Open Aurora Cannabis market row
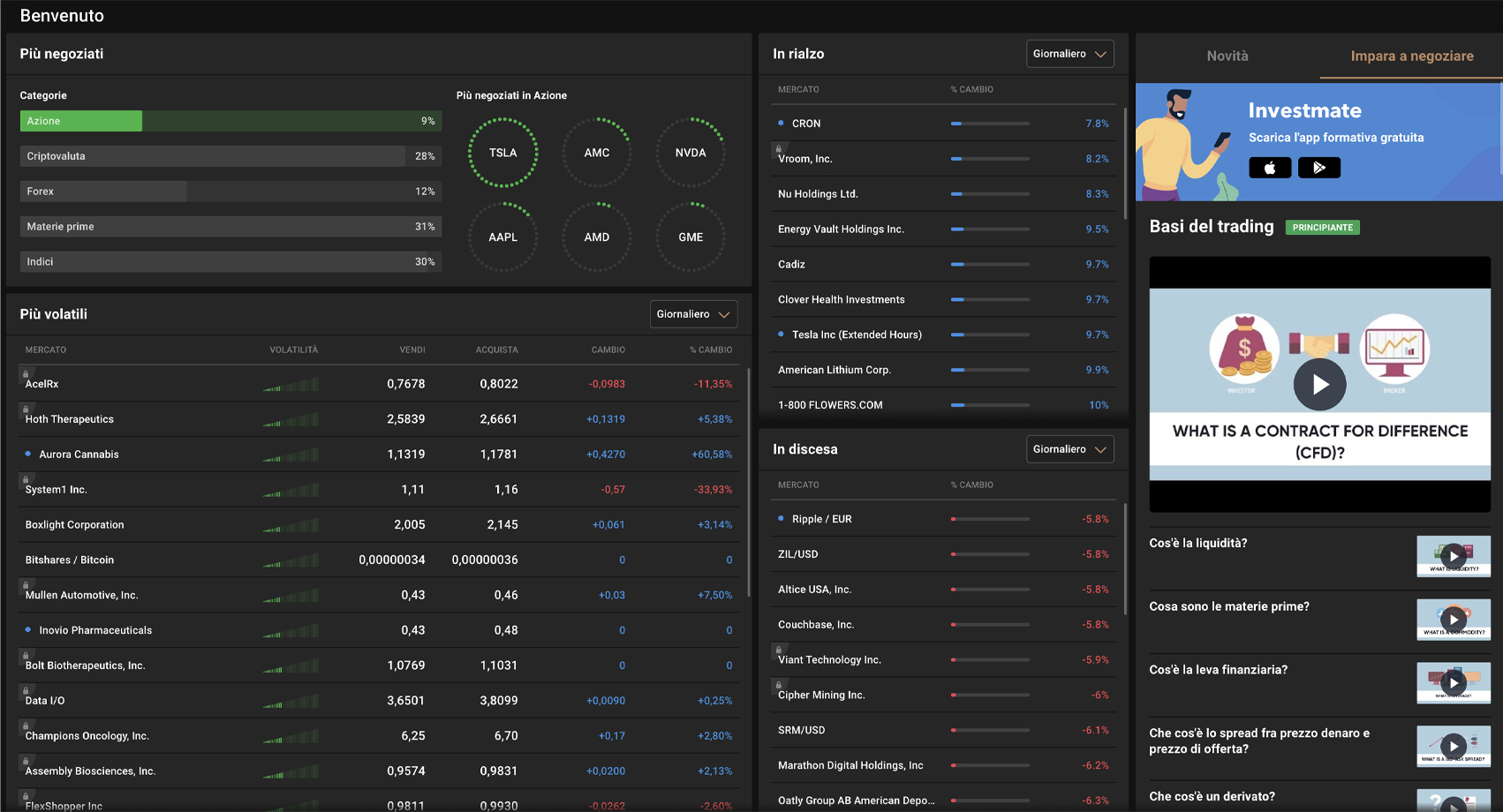Image resolution: width=1503 pixels, height=812 pixels. [79, 455]
